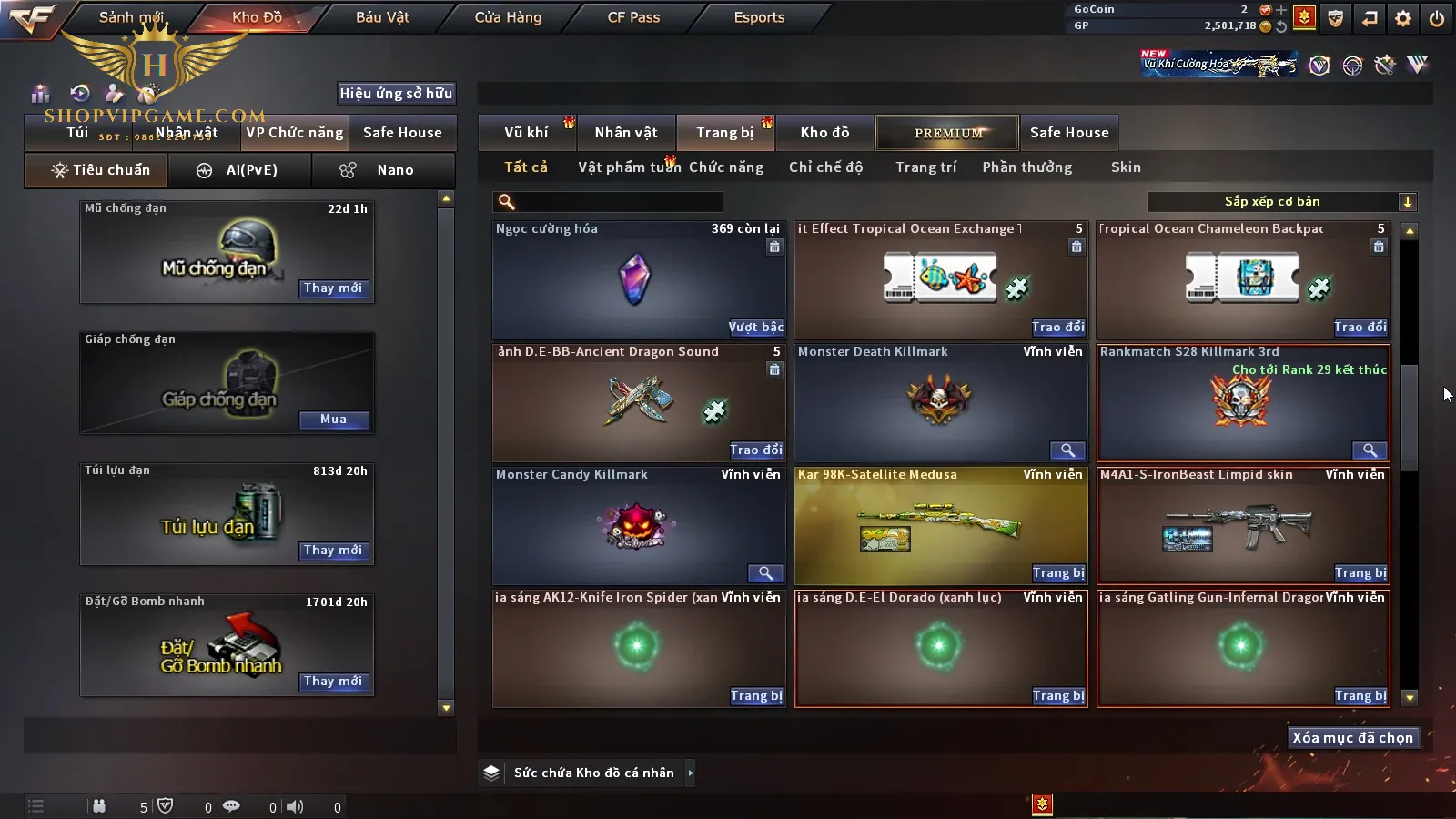Click trash icon on Ngọc cường hóa item

tap(774, 247)
